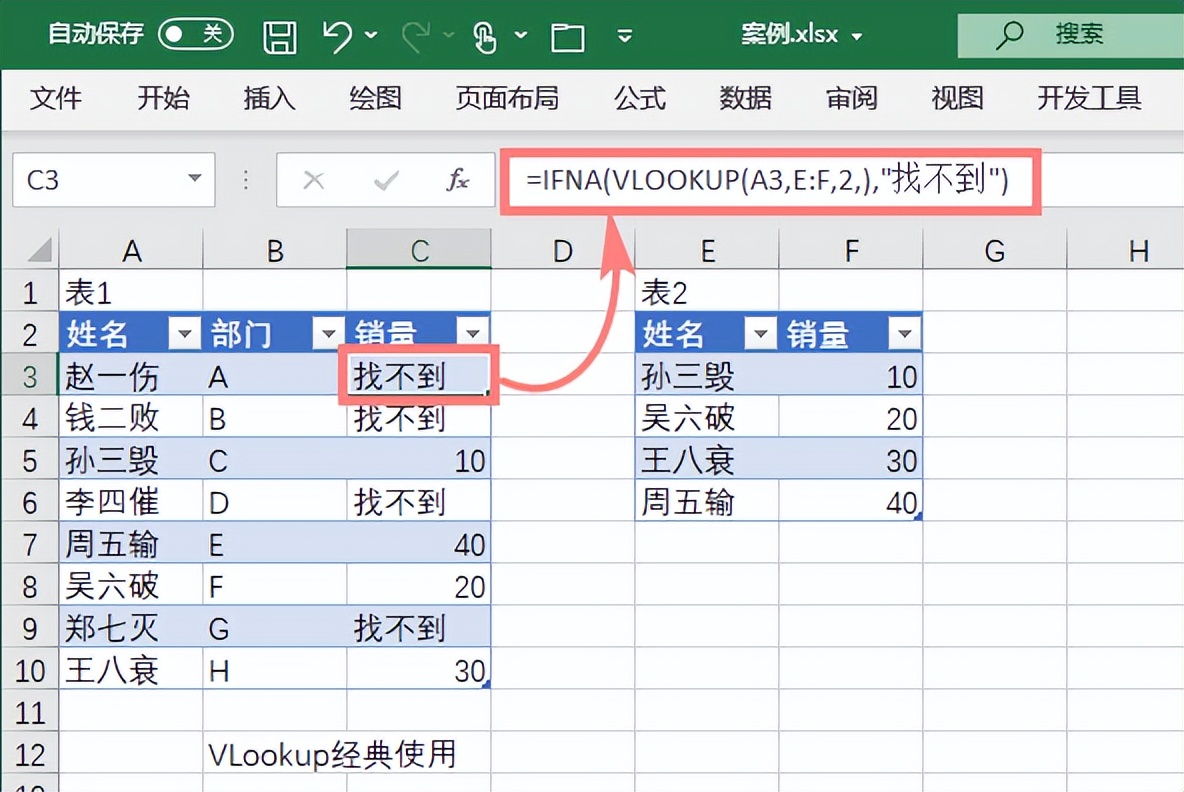Select row 11 header
The width and height of the screenshot is (1184, 792).
tap(29, 712)
